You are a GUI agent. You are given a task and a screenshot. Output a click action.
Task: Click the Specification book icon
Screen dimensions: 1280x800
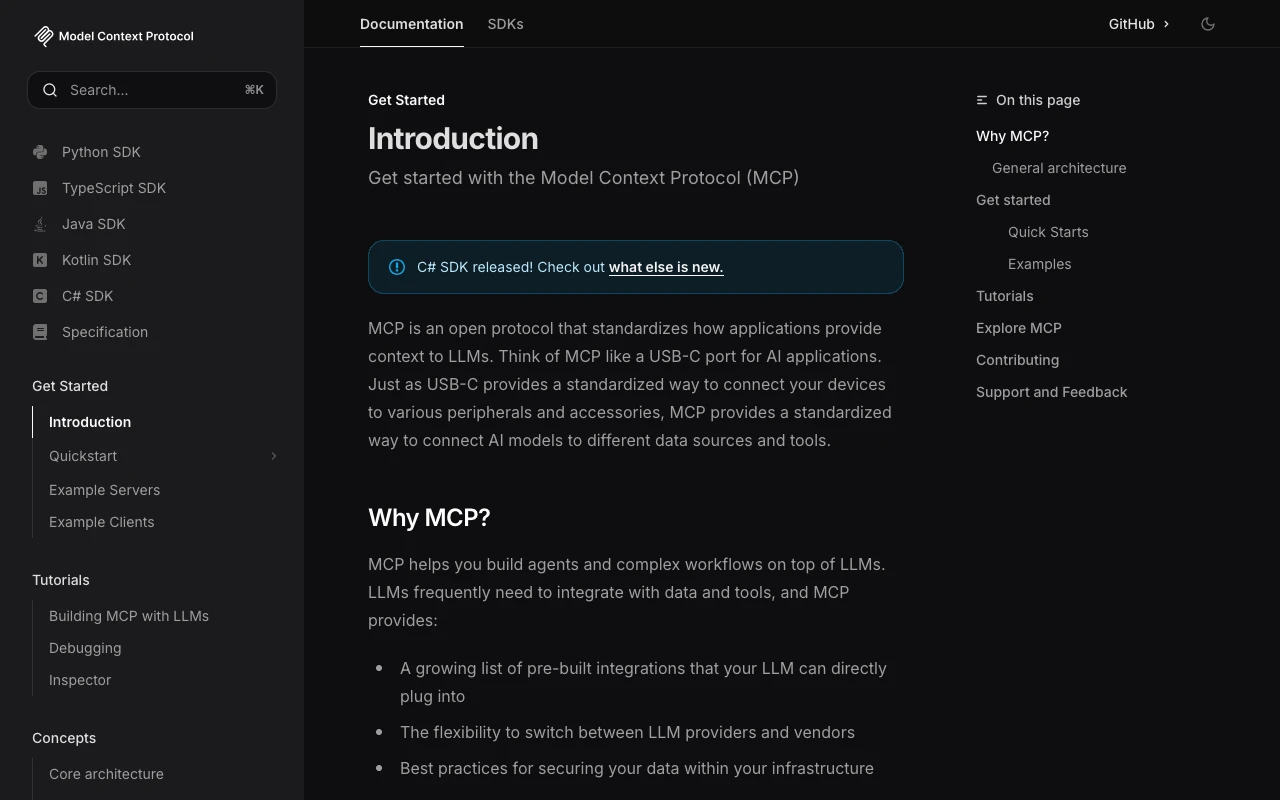pos(40,332)
